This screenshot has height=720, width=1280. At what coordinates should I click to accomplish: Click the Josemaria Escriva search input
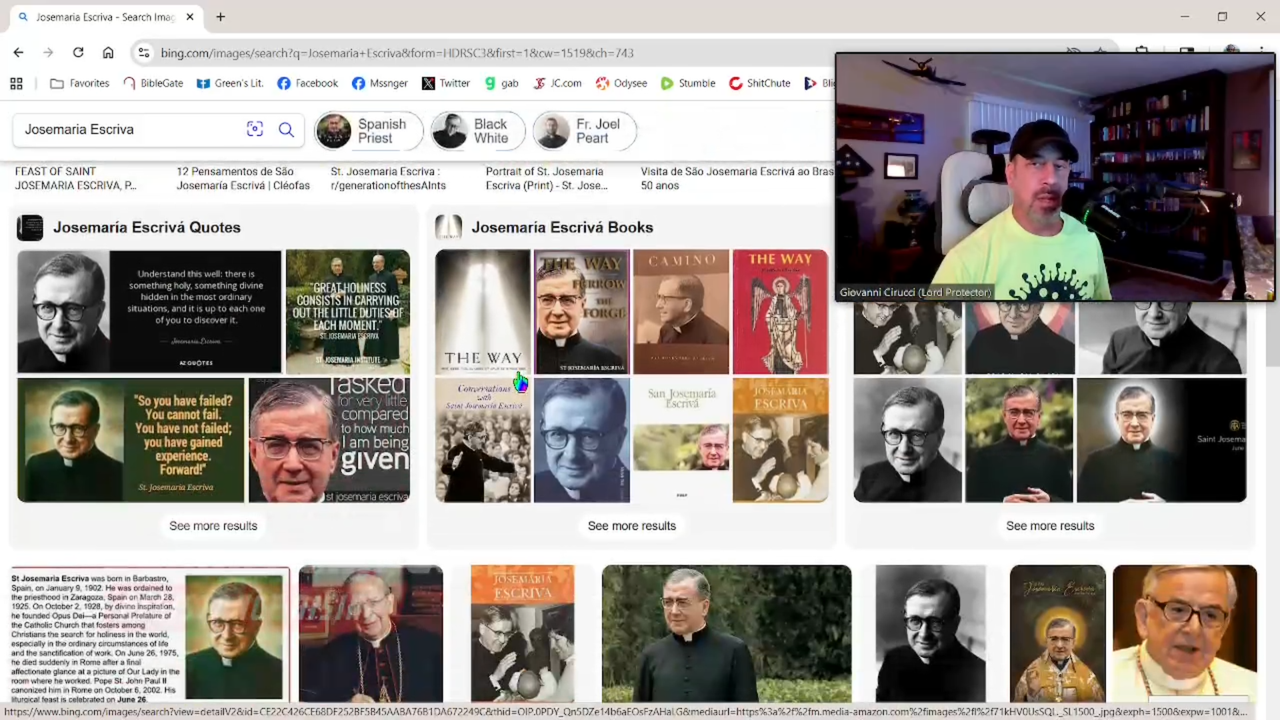click(125, 129)
